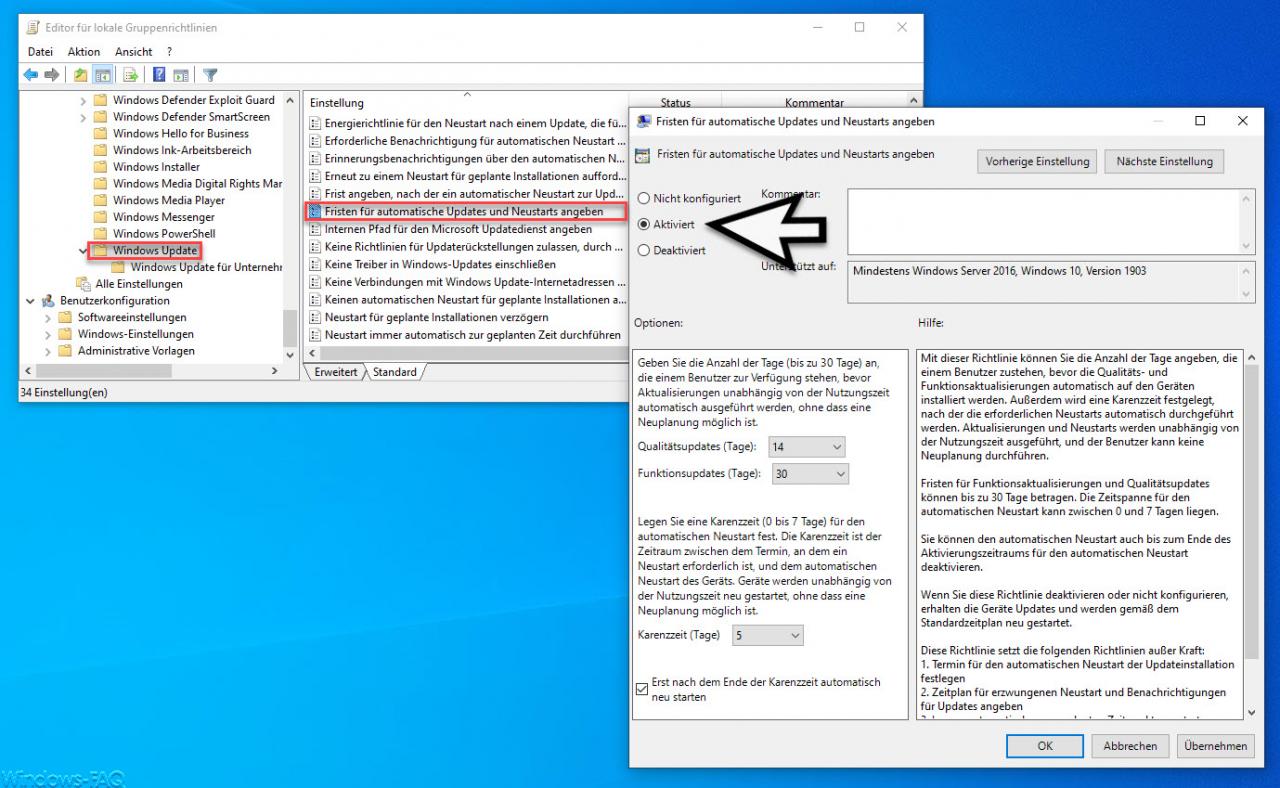Open the ? help menu
Image resolution: width=1280 pixels, height=788 pixels.
click(x=170, y=52)
